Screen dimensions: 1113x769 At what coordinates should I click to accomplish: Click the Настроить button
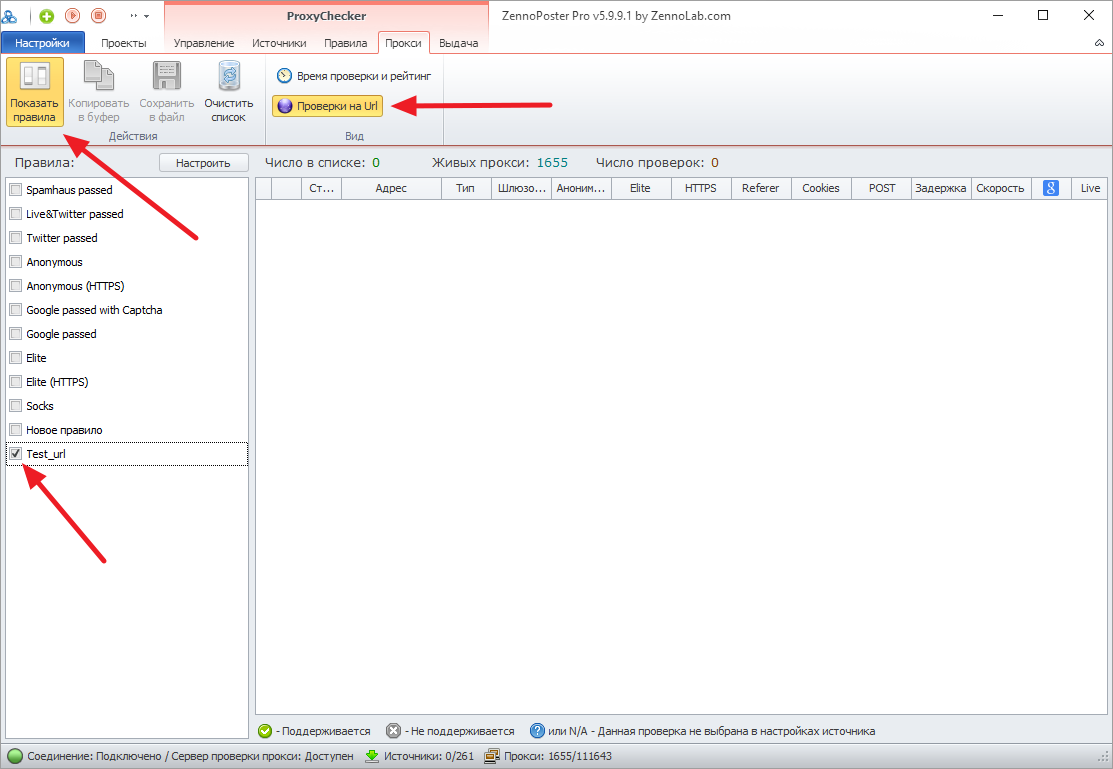point(203,163)
